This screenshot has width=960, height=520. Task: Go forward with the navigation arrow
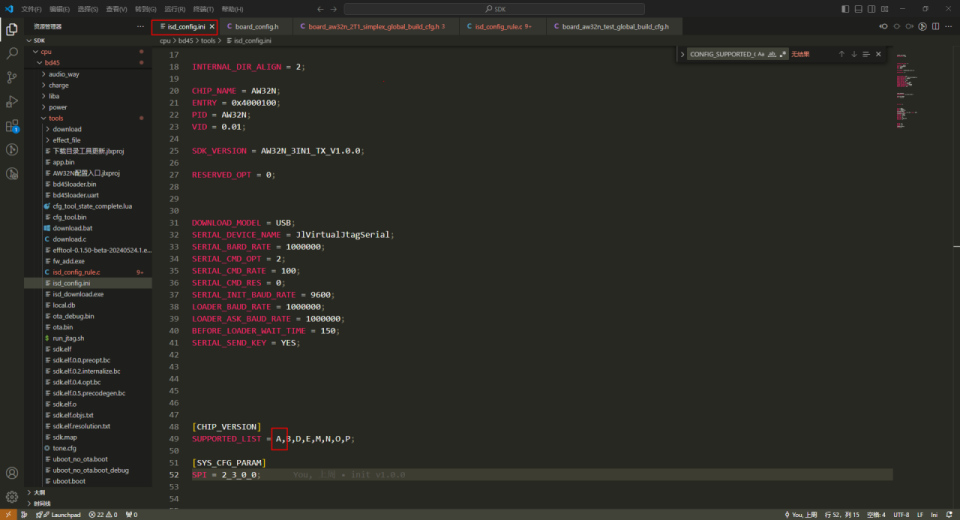point(334,9)
